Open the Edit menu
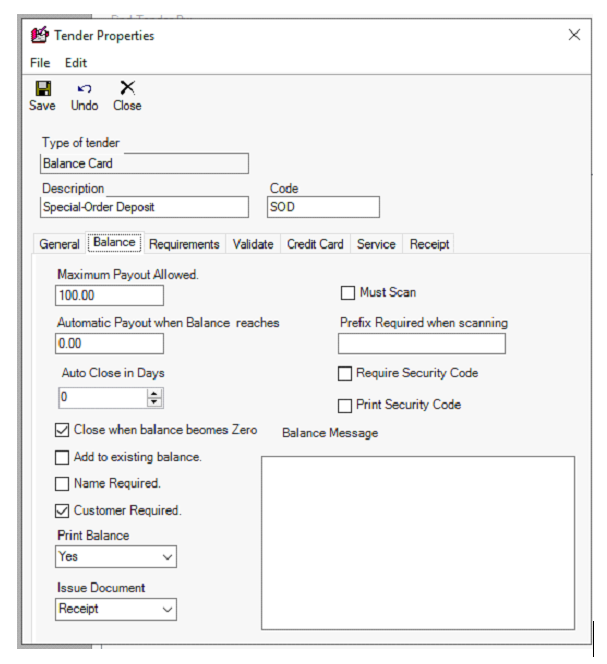The height and width of the screenshot is (664, 607). coord(76,63)
